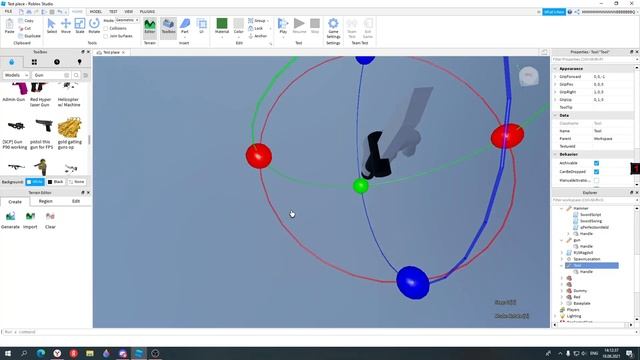Open Windows Start menu
Screen dimensions: 640x360
pos(8,353)
